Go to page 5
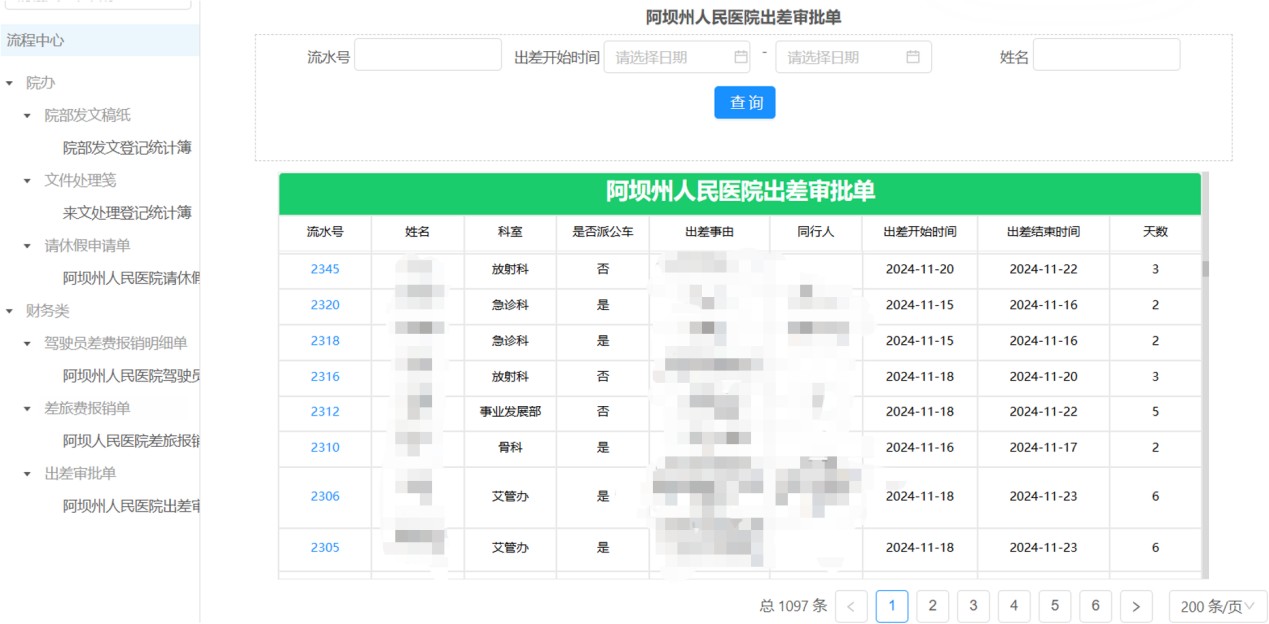Image resolution: width=1269 pixels, height=624 pixels. [x=1055, y=606]
